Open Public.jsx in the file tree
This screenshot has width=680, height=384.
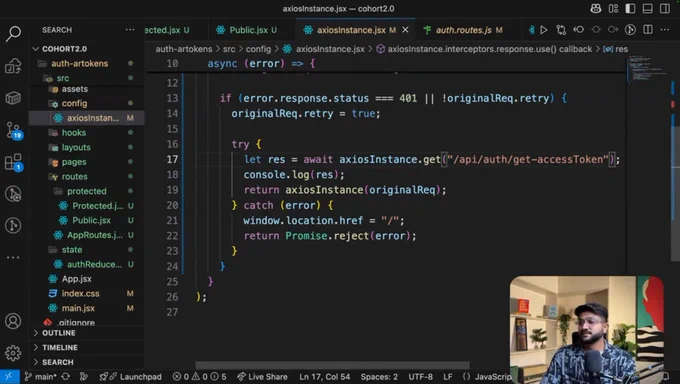pos(87,220)
